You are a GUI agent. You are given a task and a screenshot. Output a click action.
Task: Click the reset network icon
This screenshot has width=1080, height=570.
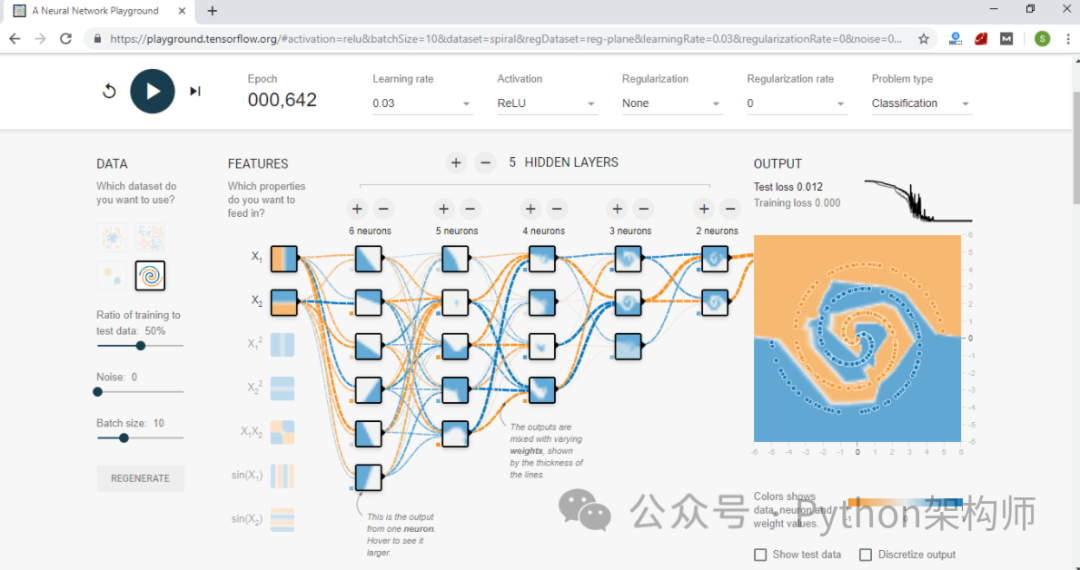(109, 91)
